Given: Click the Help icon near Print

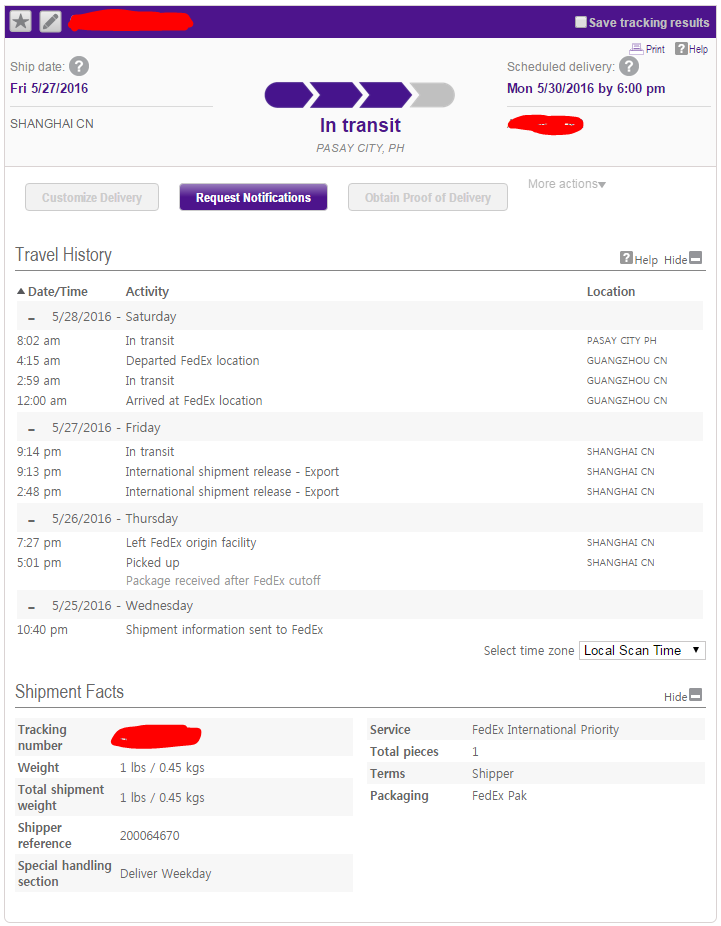Looking at the screenshot, I should coord(681,48).
